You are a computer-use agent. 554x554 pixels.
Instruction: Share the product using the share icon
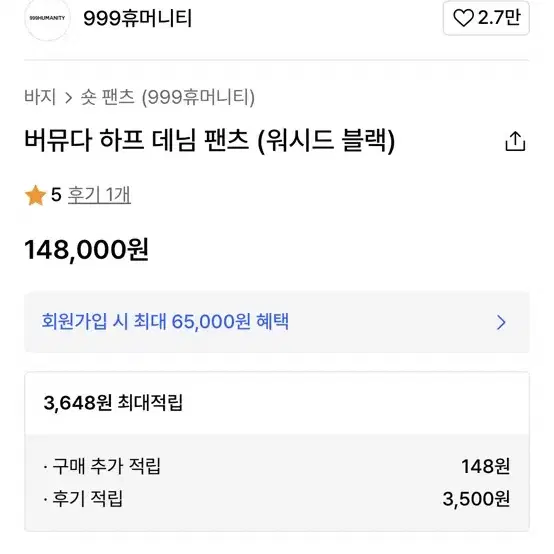[515, 141]
